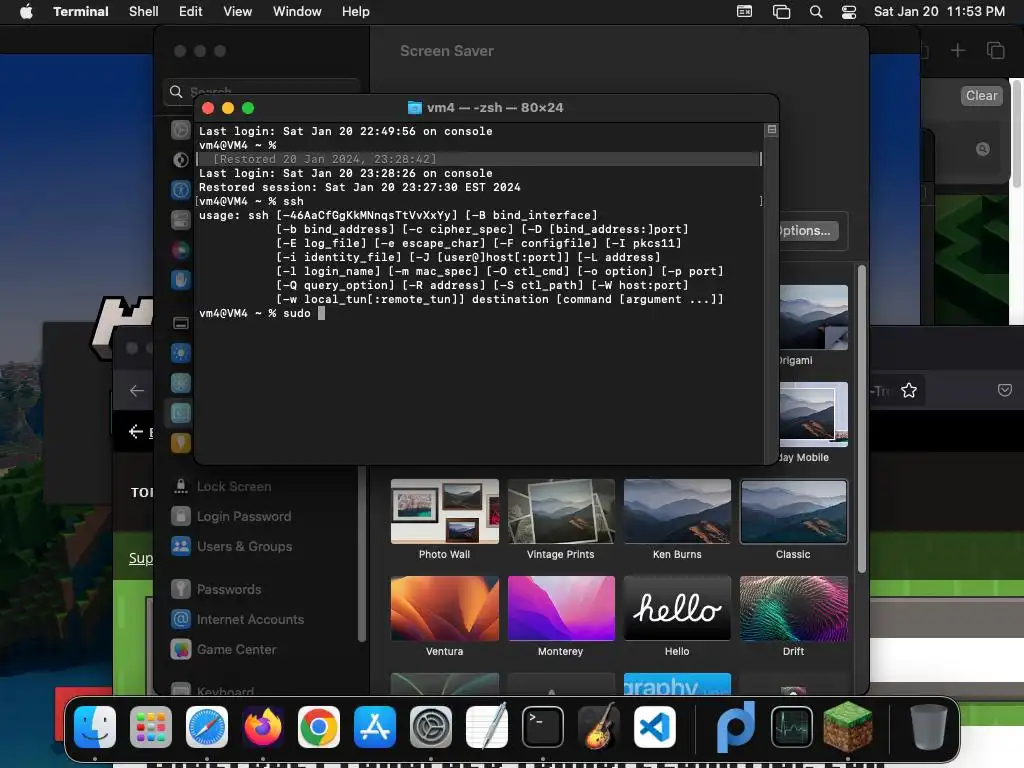Click the bookmark star in browser window

(908, 391)
